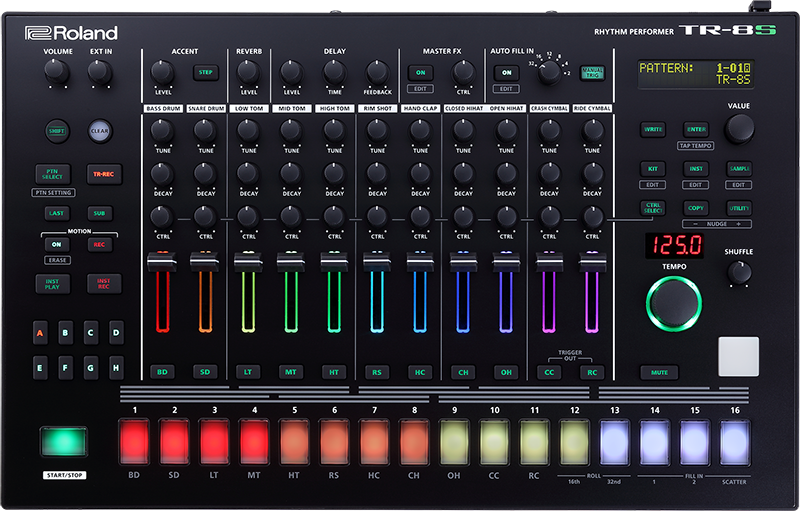Activate the TR-REC button
Screen dimensions: 800x511
pos(104,174)
